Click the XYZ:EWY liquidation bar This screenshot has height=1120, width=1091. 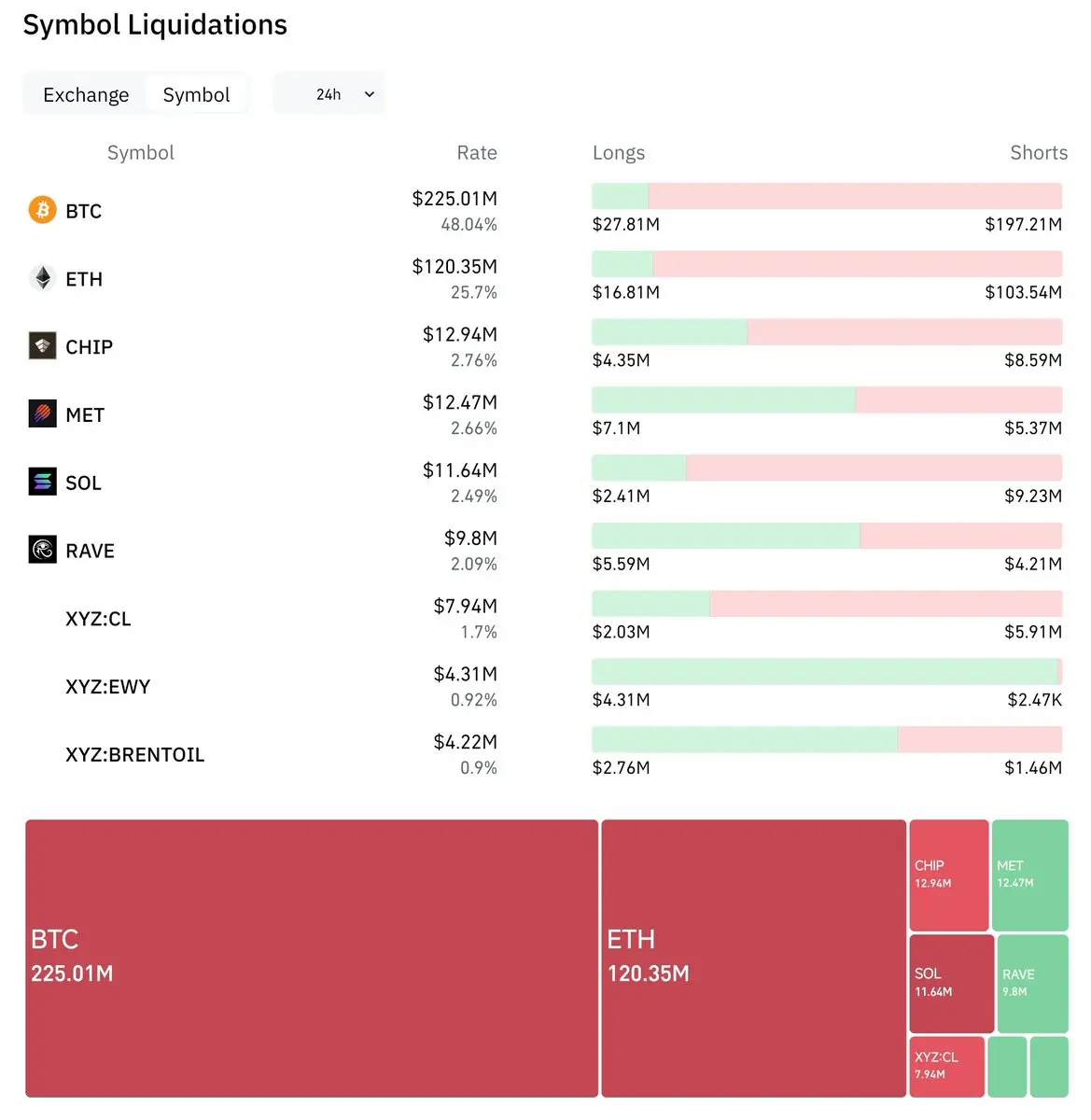click(x=826, y=671)
